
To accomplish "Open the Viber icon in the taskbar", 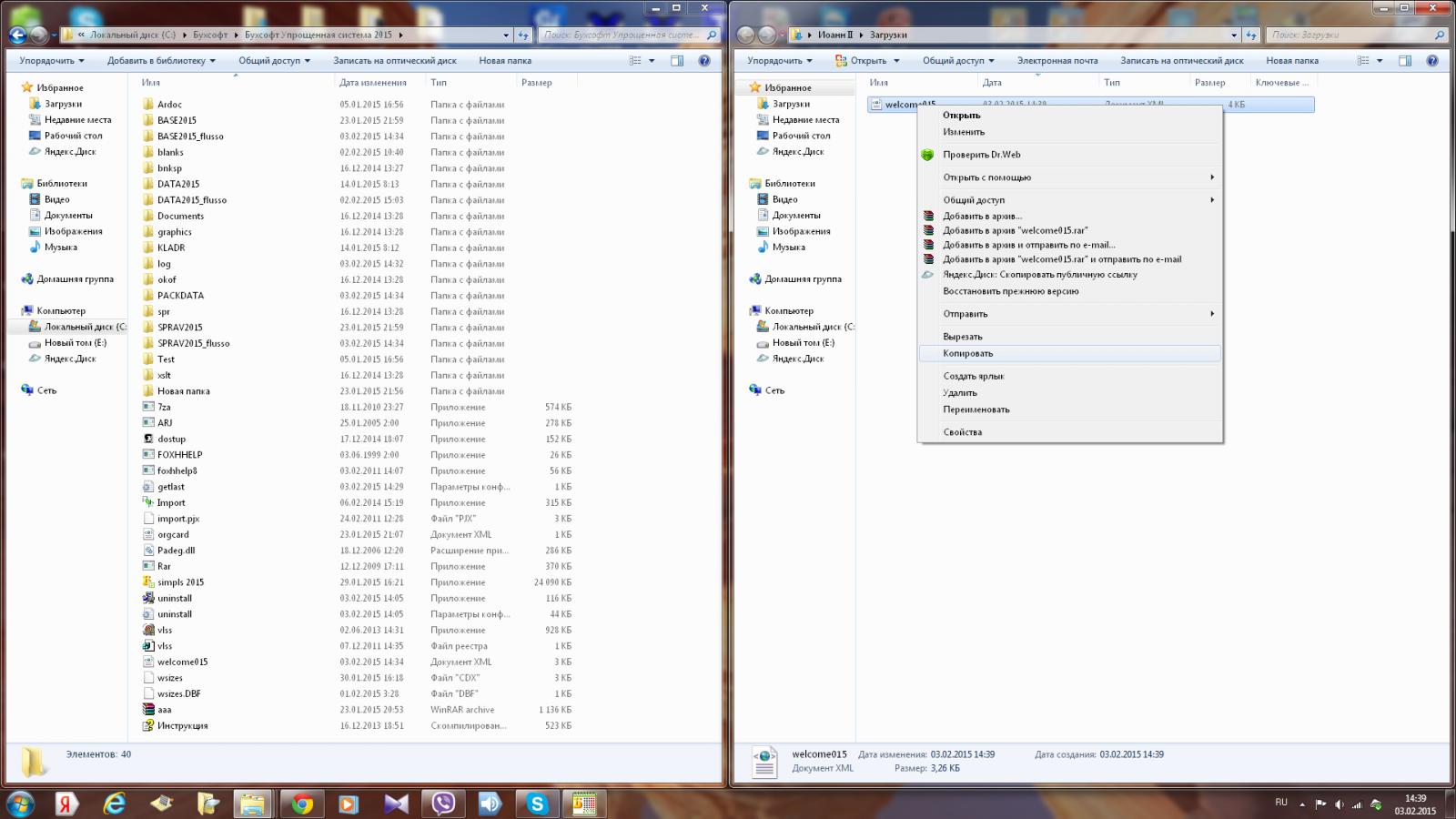I will (443, 804).
